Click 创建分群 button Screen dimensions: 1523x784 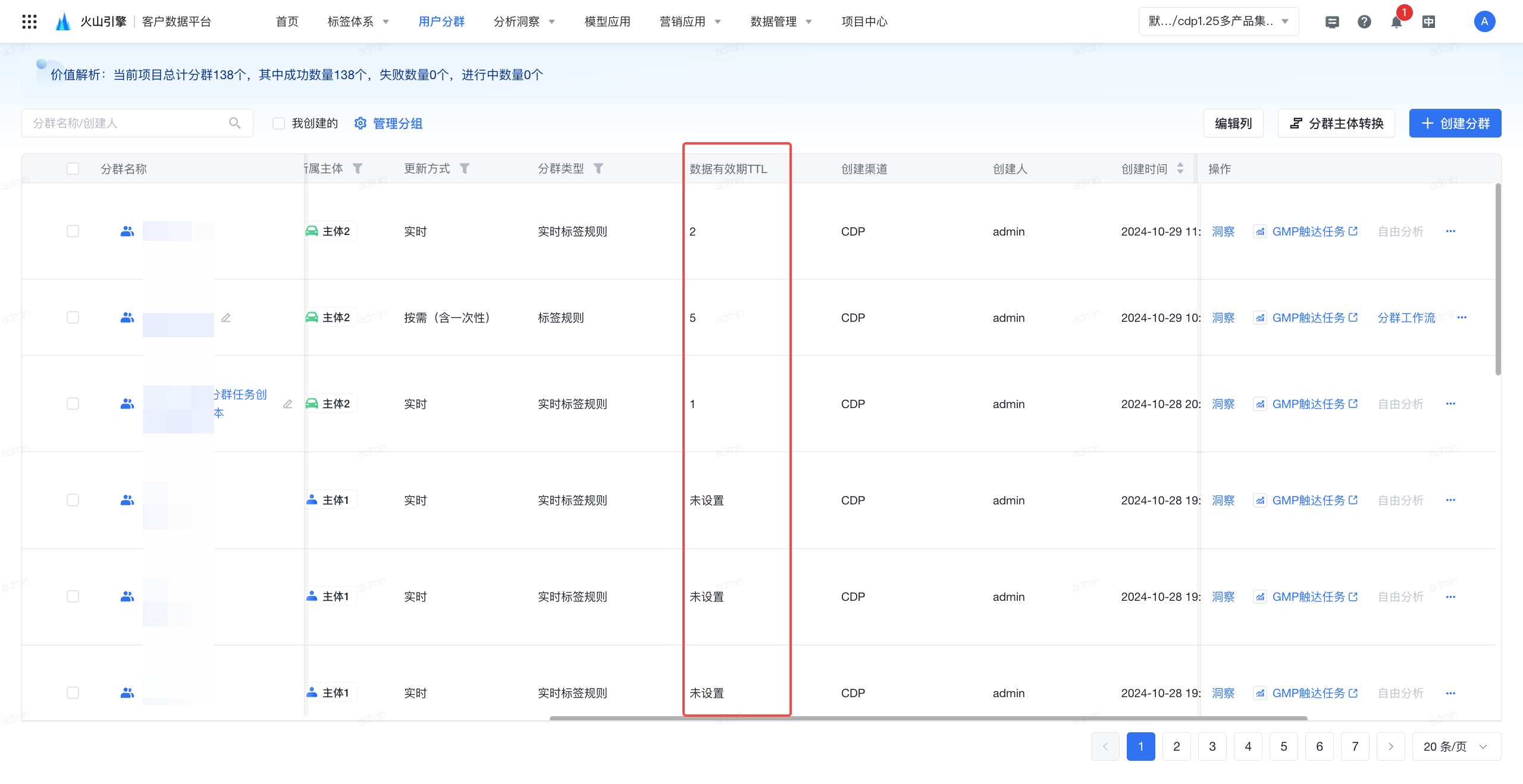click(x=1455, y=123)
